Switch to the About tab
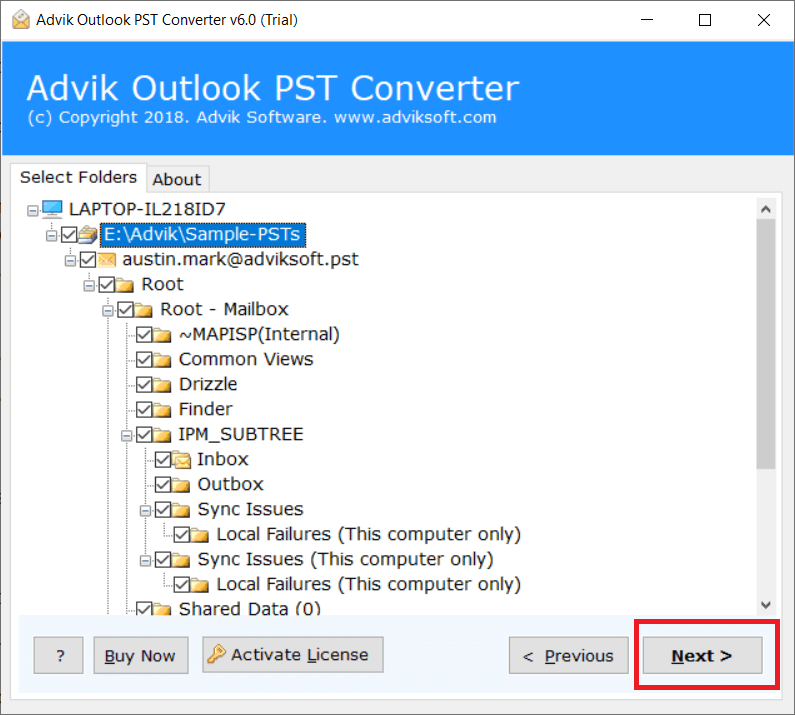The height and width of the screenshot is (715, 795). (x=177, y=180)
